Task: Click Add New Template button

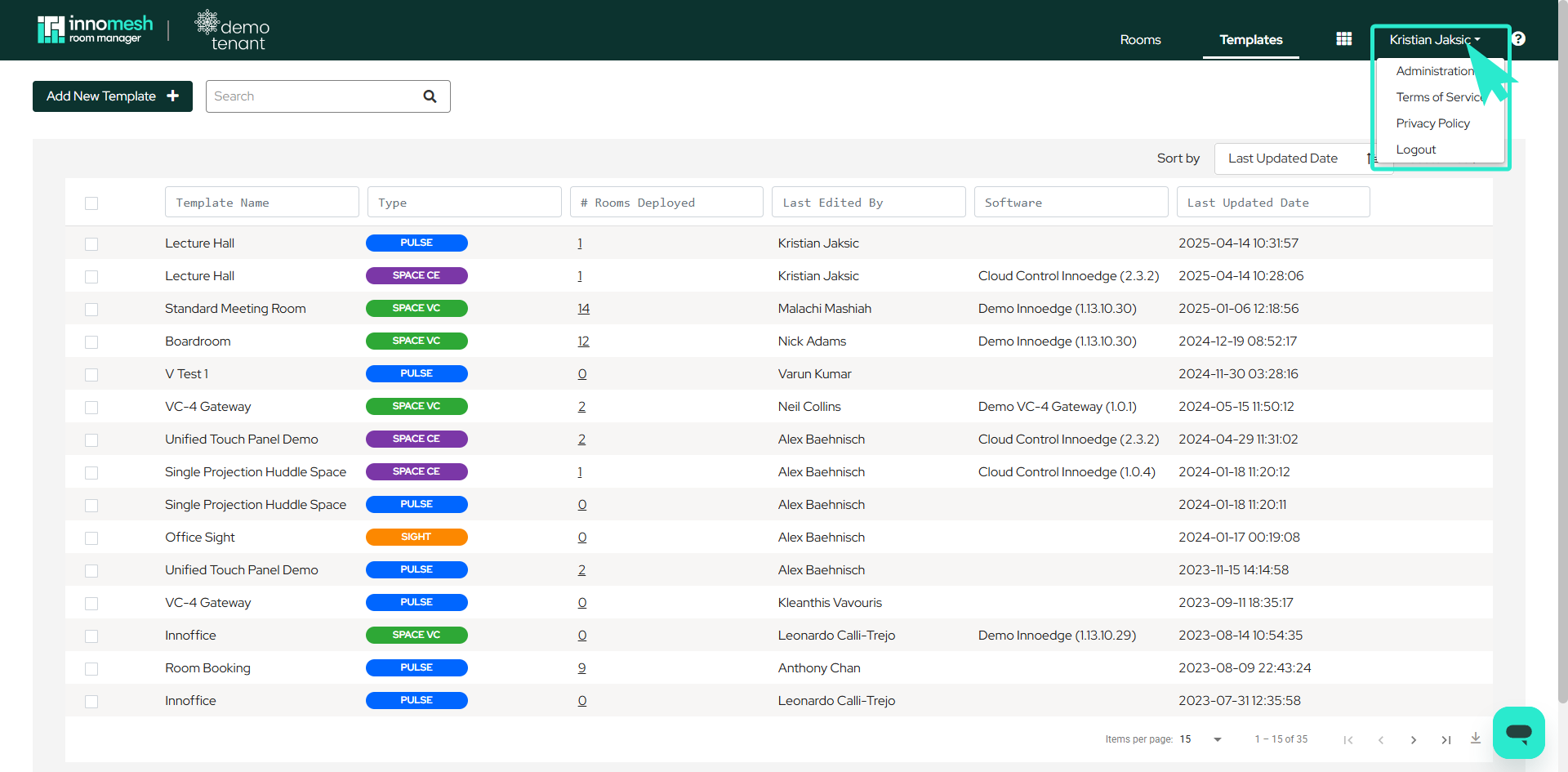Action: tap(113, 96)
